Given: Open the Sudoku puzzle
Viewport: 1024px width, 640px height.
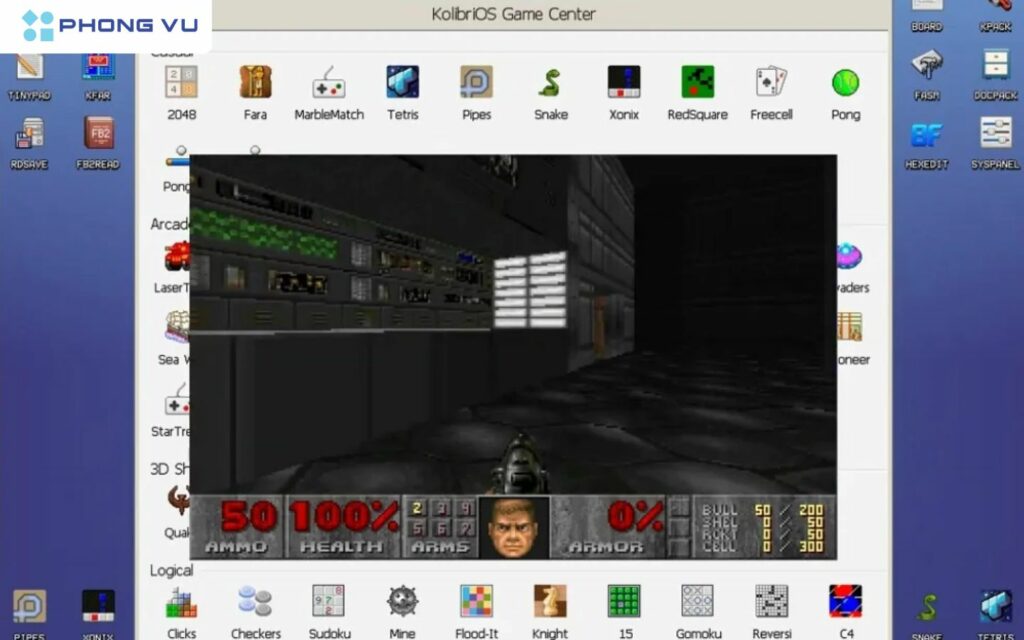Looking at the screenshot, I should tap(328, 601).
